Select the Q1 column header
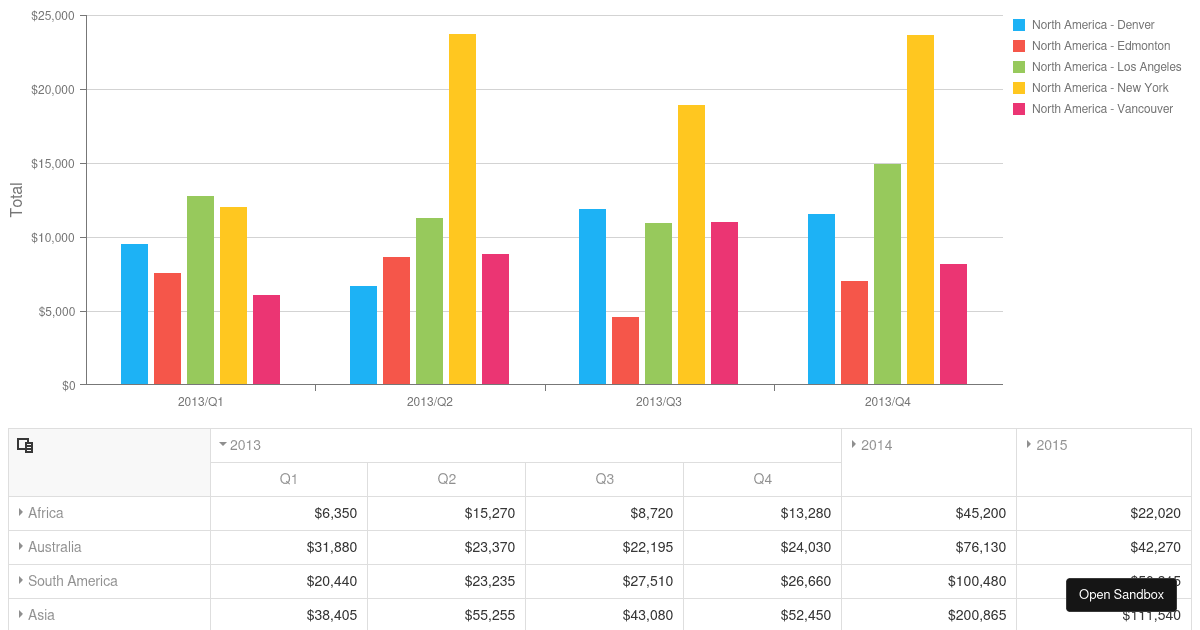Viewport: 1200px width, 630px height. pos(289,479)
